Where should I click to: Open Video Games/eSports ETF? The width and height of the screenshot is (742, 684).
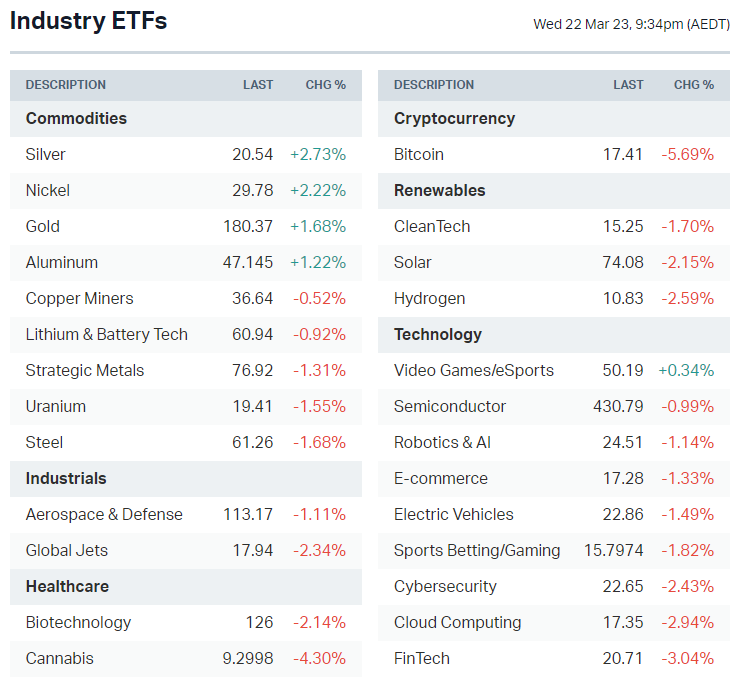pos(474,370)
